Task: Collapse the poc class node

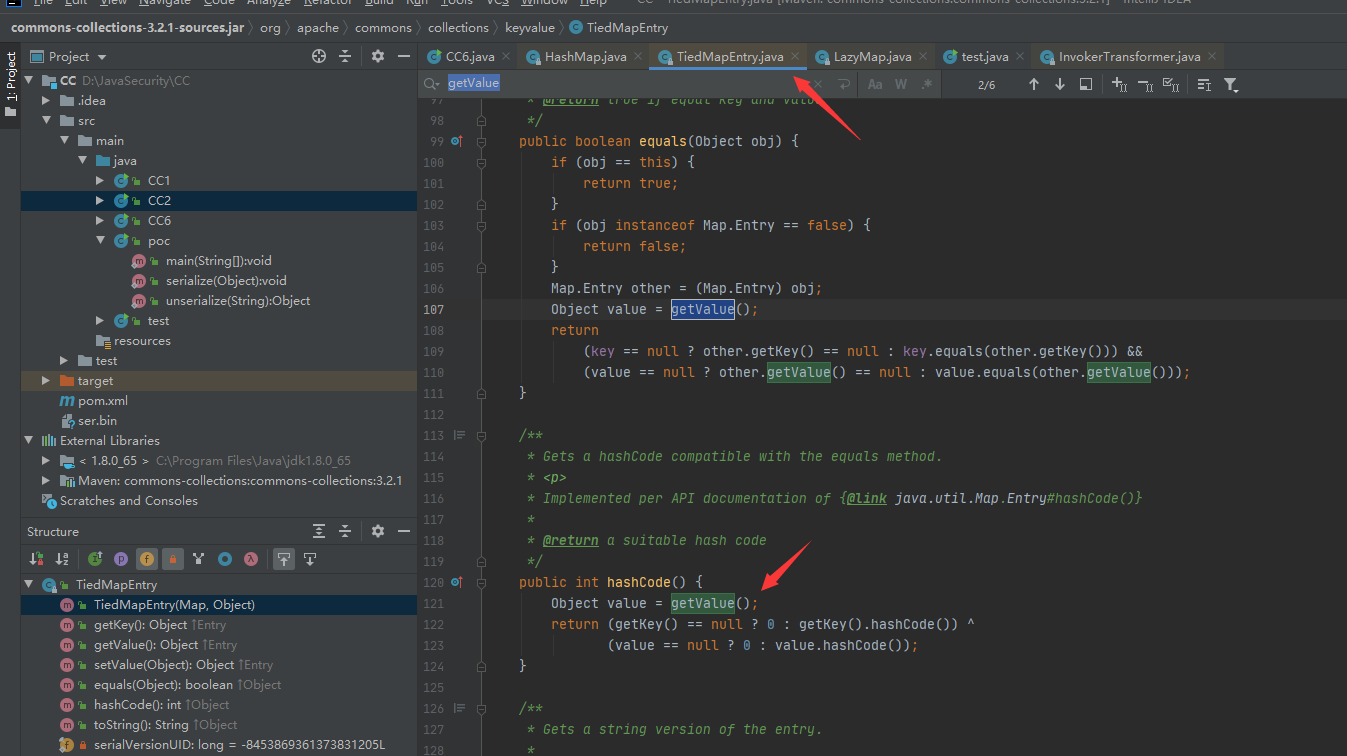Action: [100, 240]
